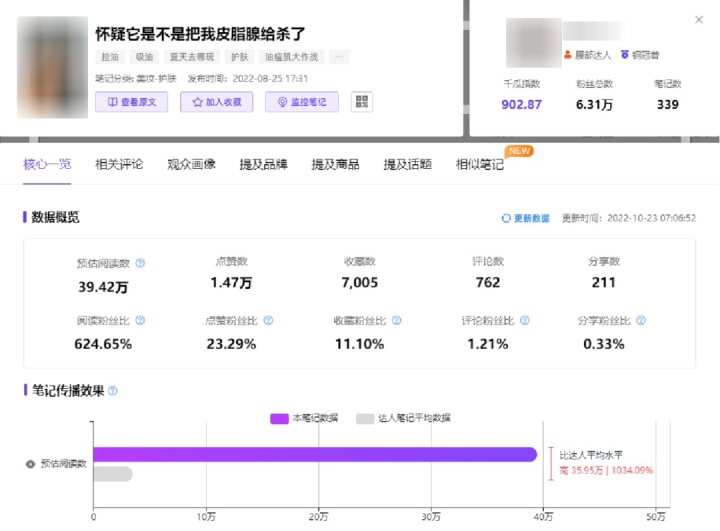Switch to the 相似笔记 tab
Viewport: 720px width, 531px height.
[x=480, y=164]
